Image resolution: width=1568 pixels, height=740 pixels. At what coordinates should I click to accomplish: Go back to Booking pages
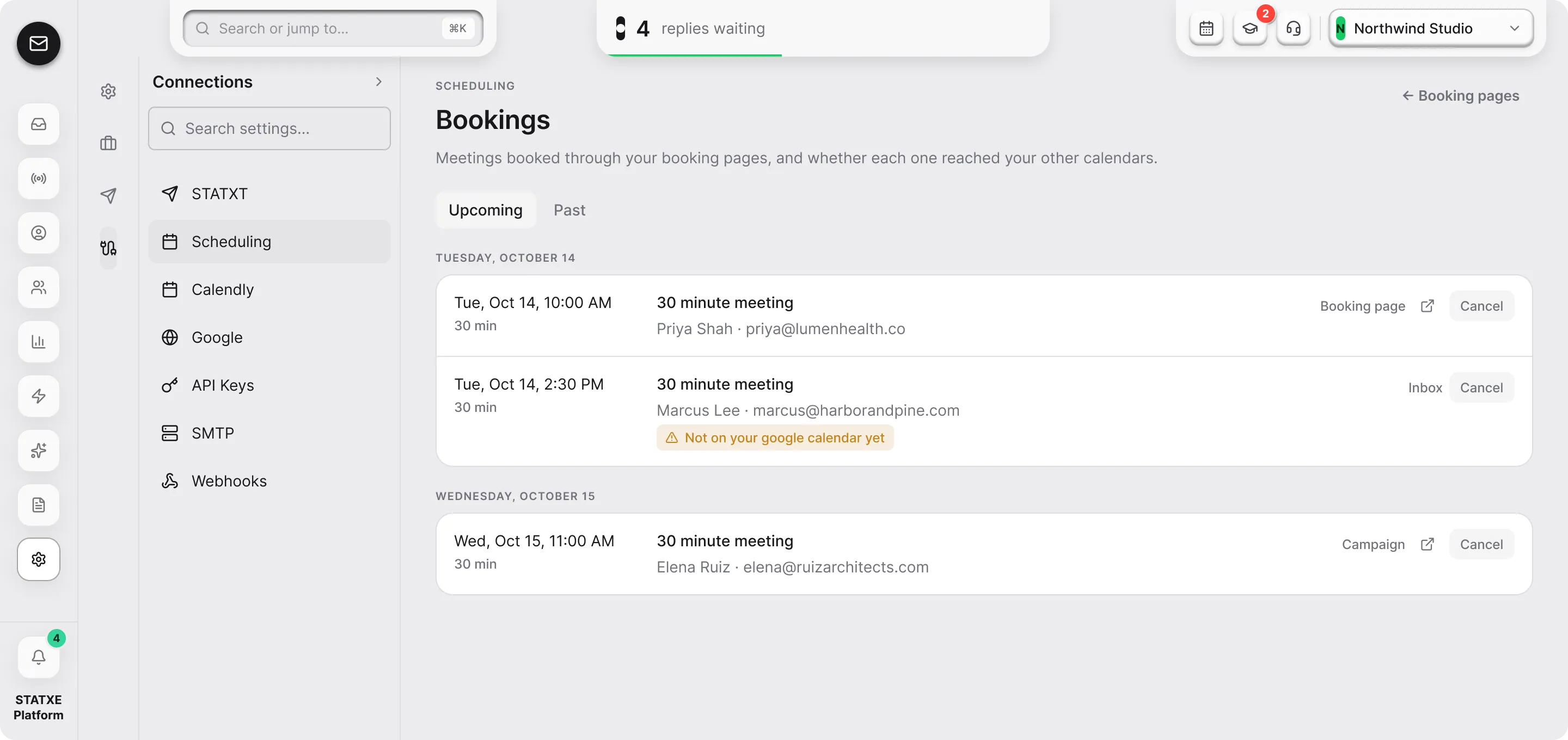[x=1460, y=96]
